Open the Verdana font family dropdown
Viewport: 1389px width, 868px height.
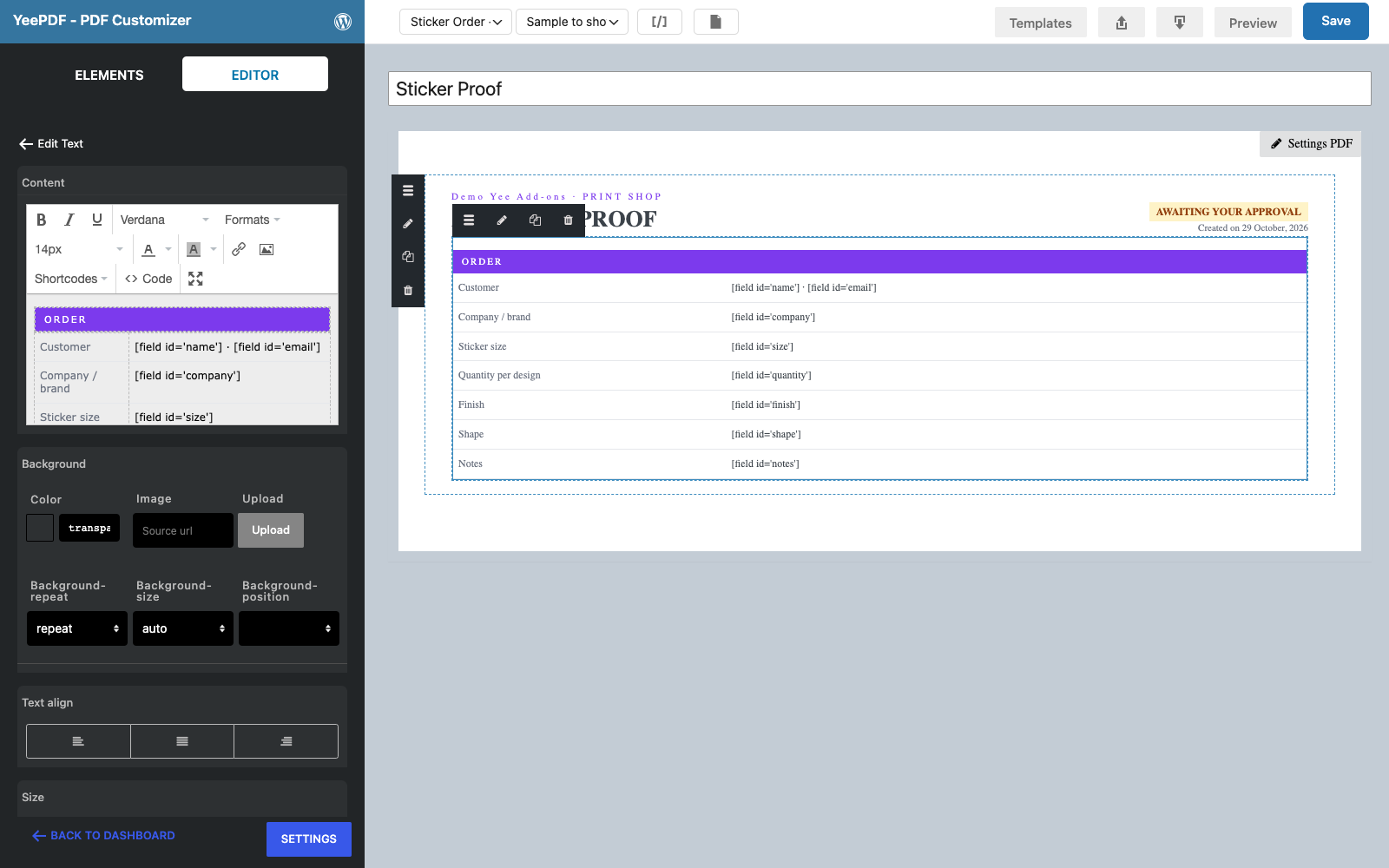point(164,220)
